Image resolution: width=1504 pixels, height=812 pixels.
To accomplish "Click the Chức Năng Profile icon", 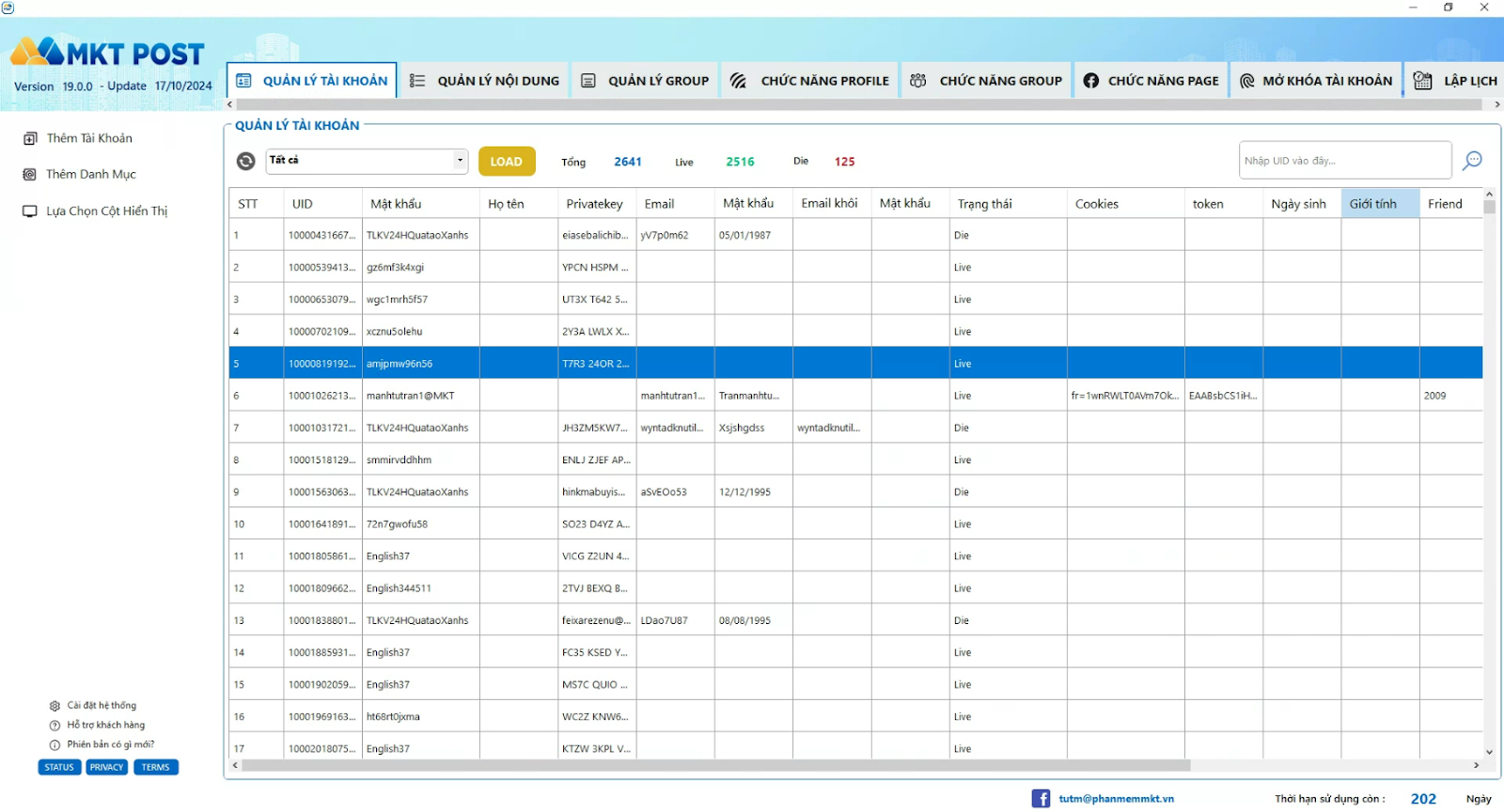I will (x=739, y=81).
